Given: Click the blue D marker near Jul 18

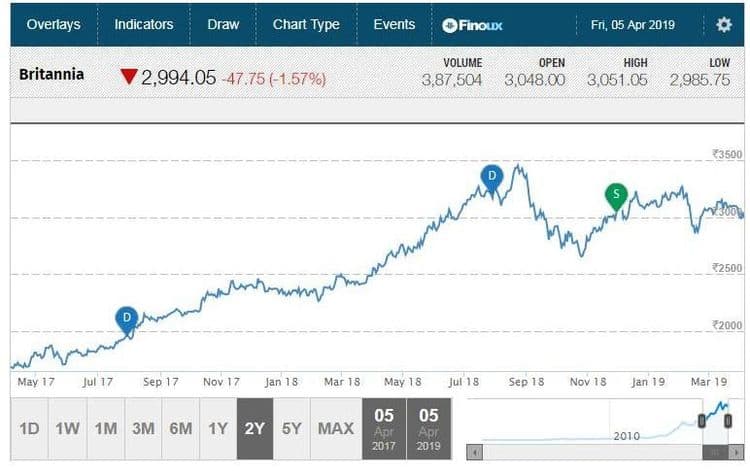Looking at the screenshot, I should 491,178.
